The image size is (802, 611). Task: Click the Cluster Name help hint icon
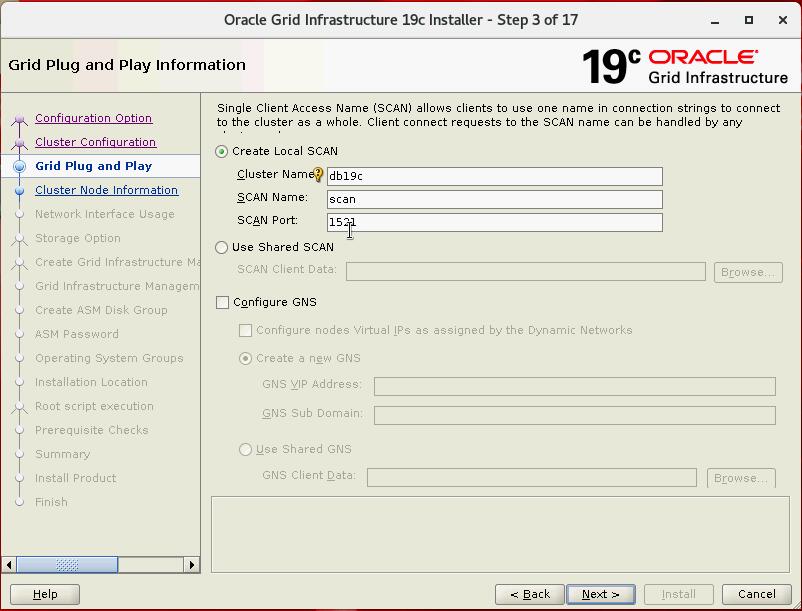[319, 175]
